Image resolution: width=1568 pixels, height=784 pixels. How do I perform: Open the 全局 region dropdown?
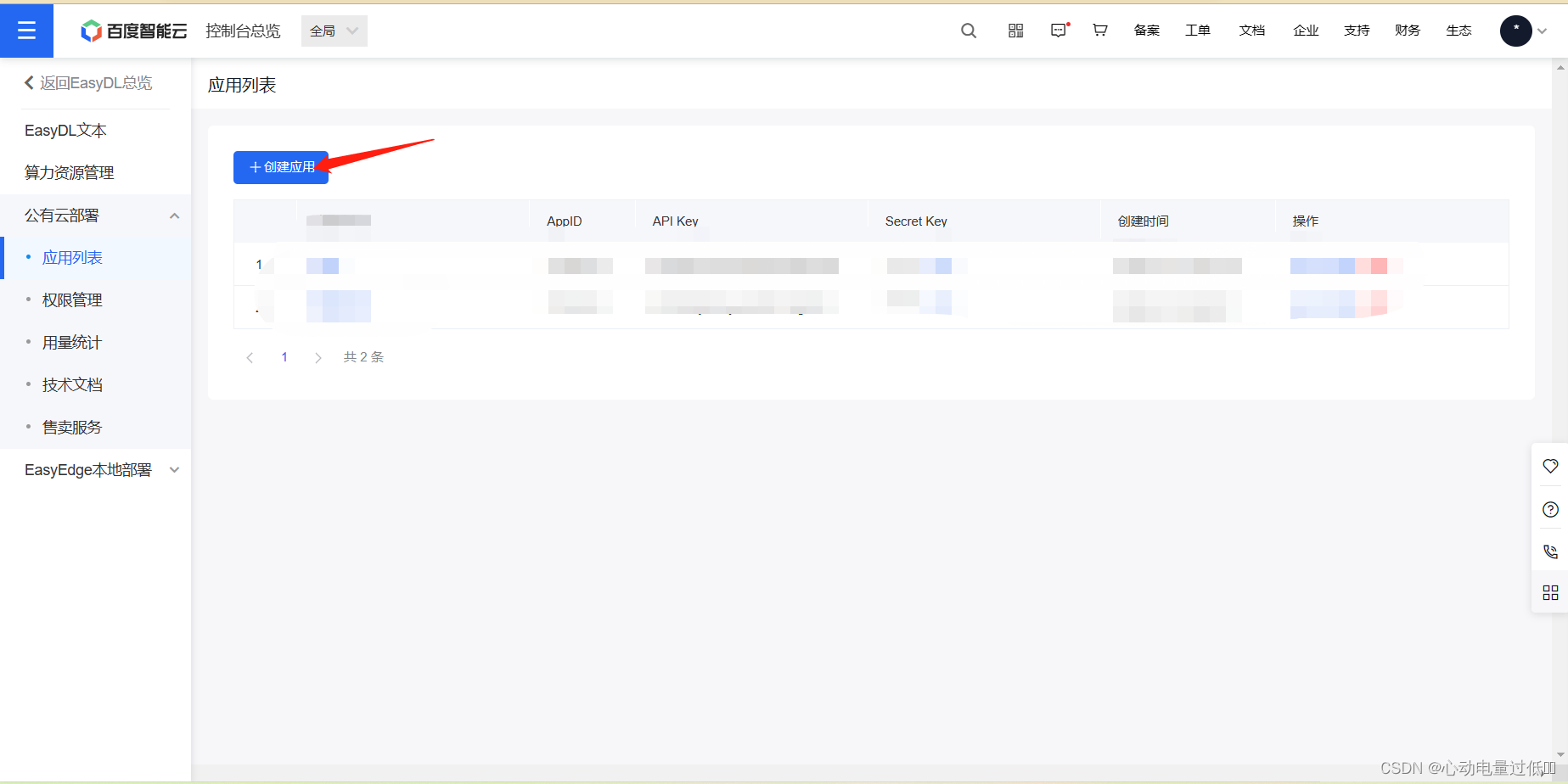point(333,30)
